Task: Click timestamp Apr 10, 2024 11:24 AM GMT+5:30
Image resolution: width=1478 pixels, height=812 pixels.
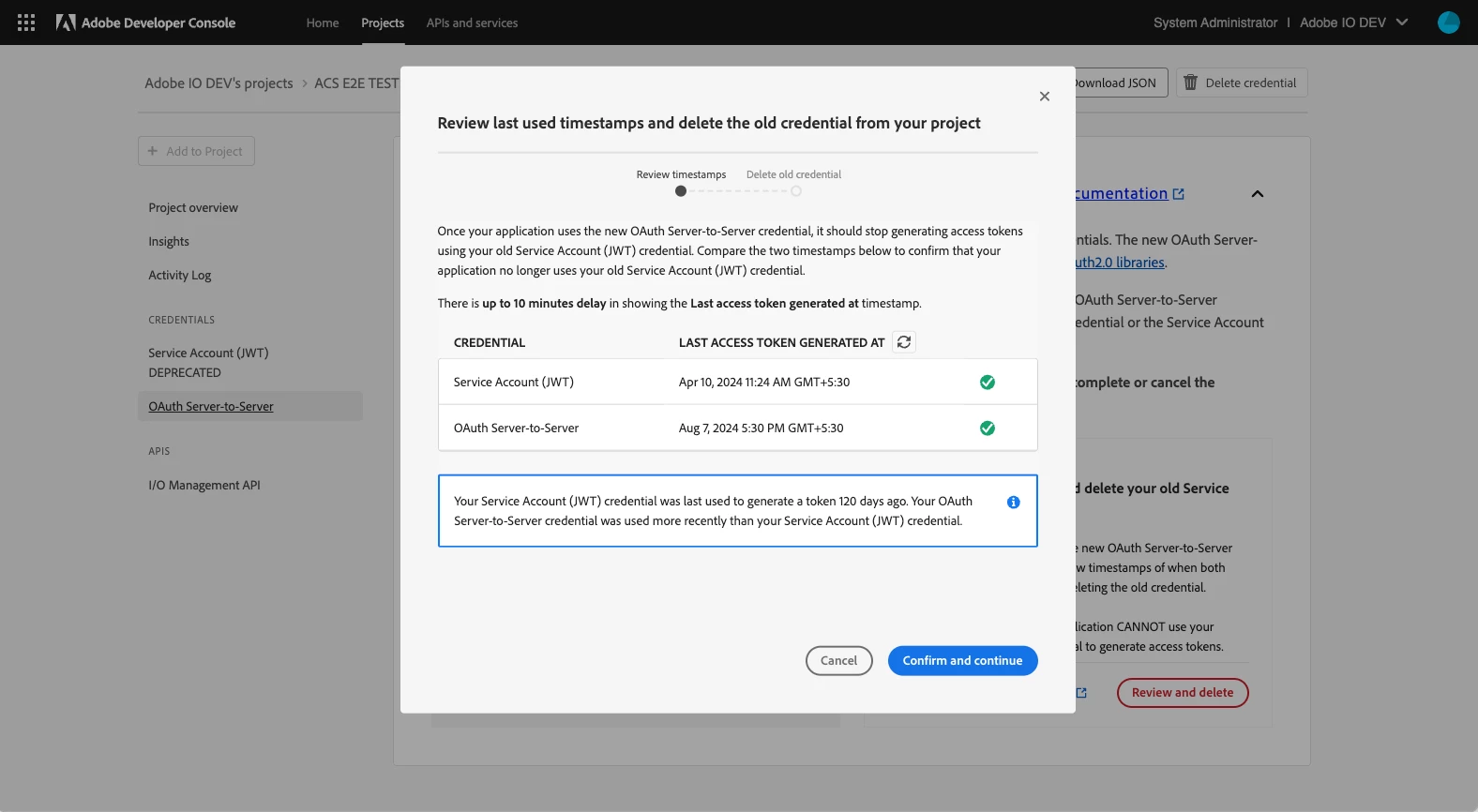Action: click(x=764, y=383)
